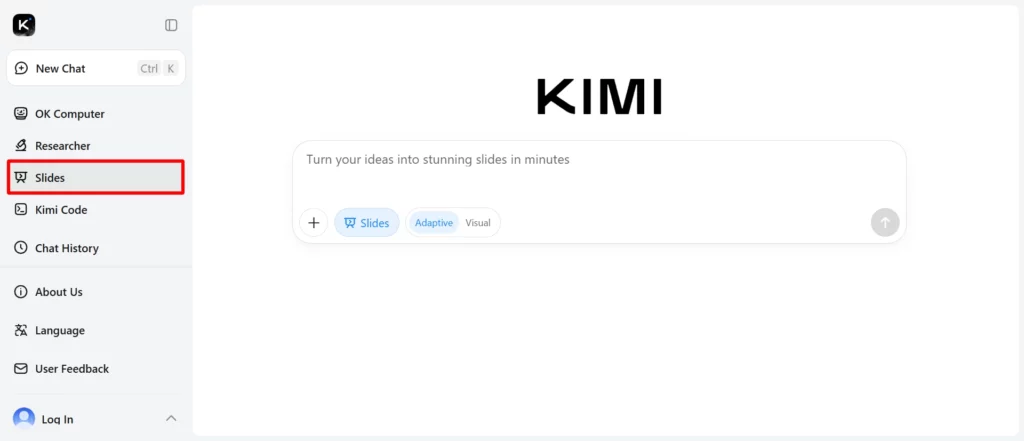Collapse the sidebar with the panel icon
The image size is (1024, 441).
(x=171, y=25)
